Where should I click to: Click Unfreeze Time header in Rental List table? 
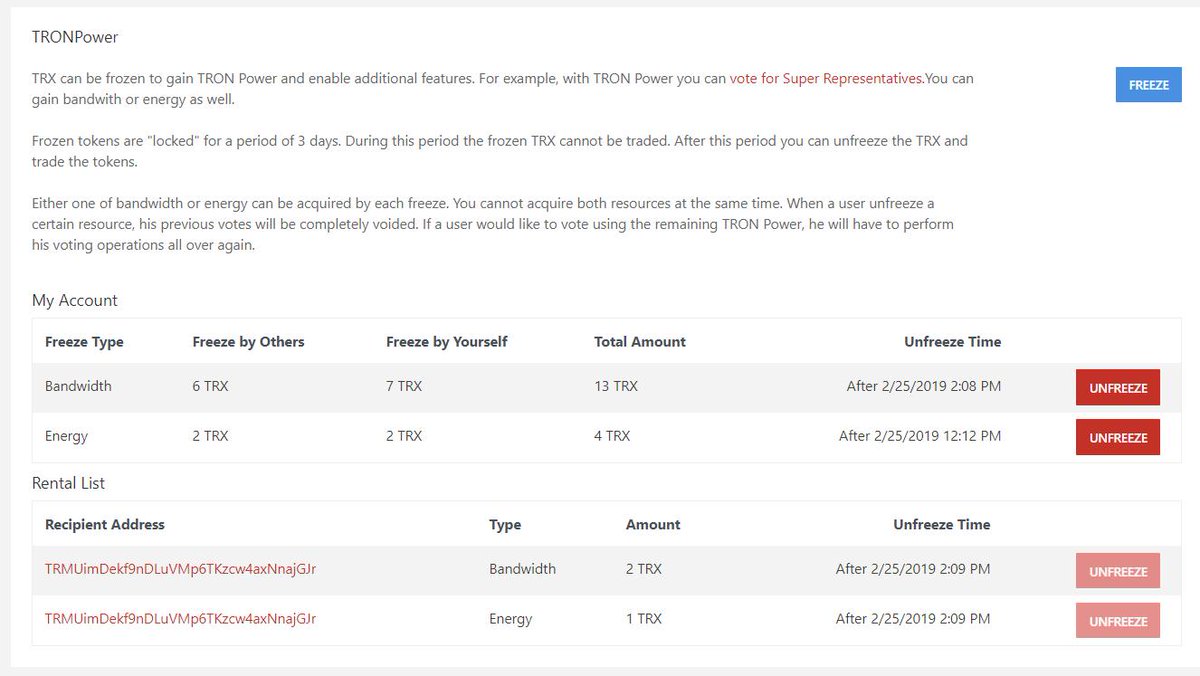coord(942,524)
